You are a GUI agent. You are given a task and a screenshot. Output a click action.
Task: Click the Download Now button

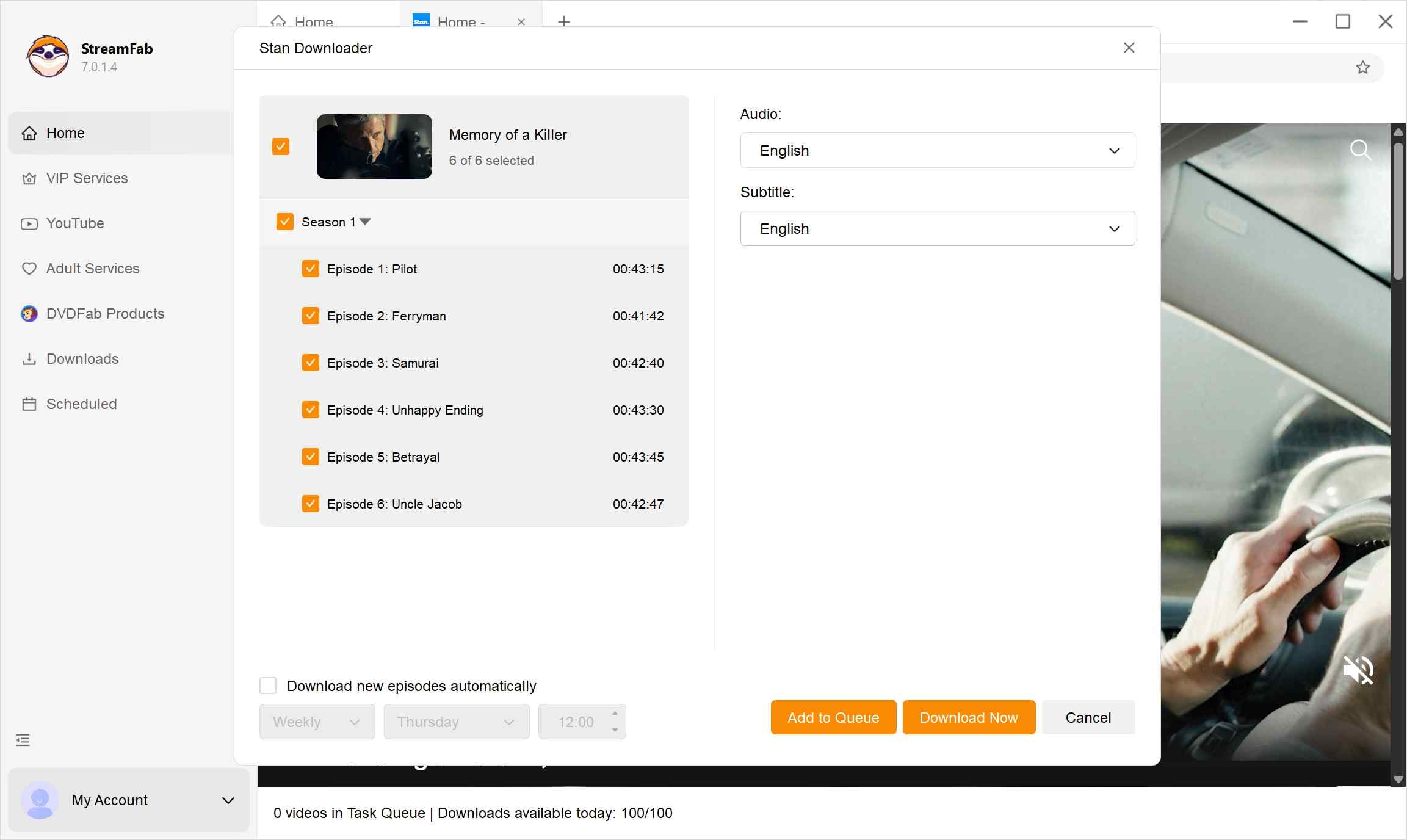[x=968, y=717]
